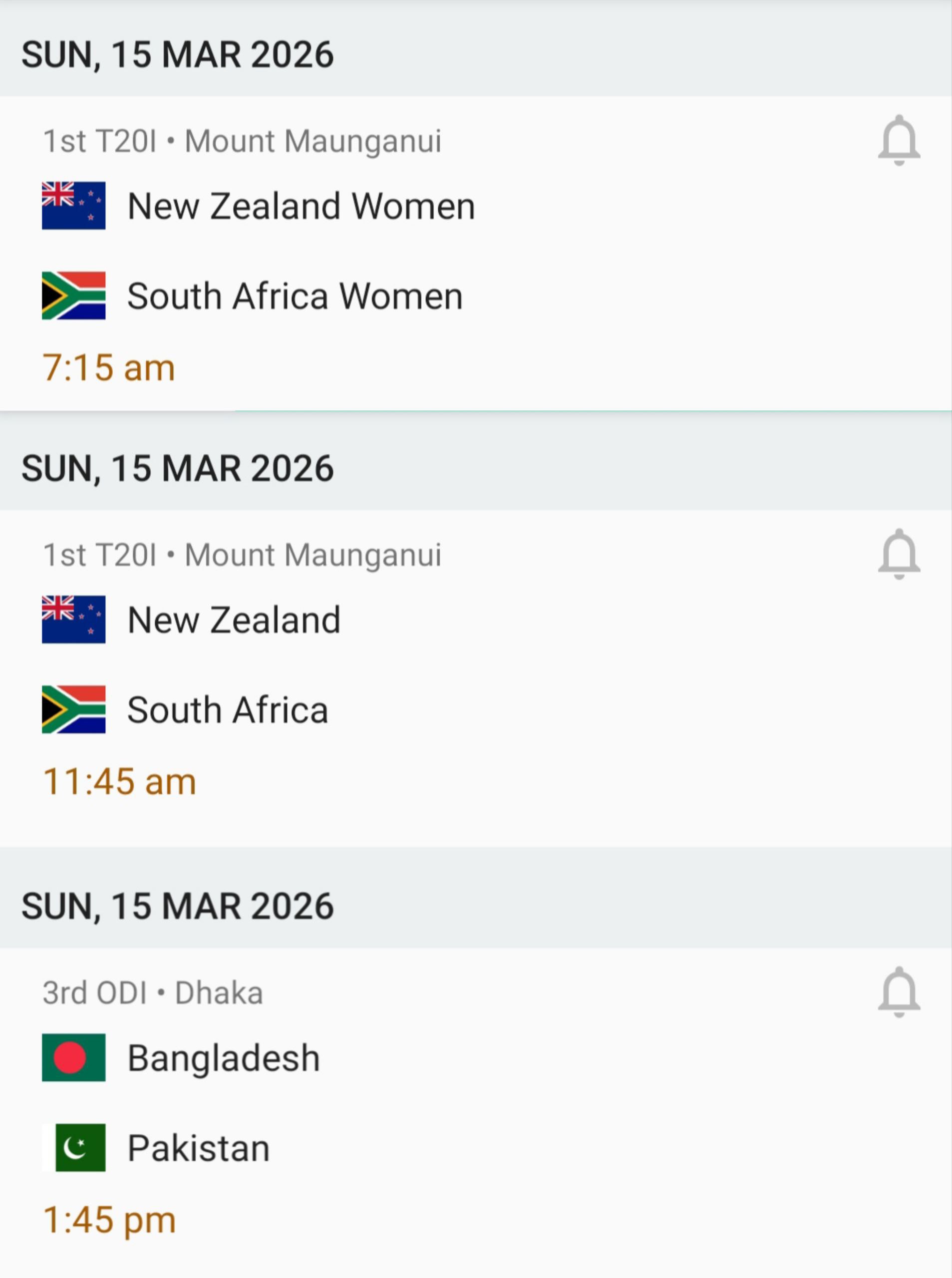
Task: Tap date header above Bangladesh match
Action: coord(178,906)
